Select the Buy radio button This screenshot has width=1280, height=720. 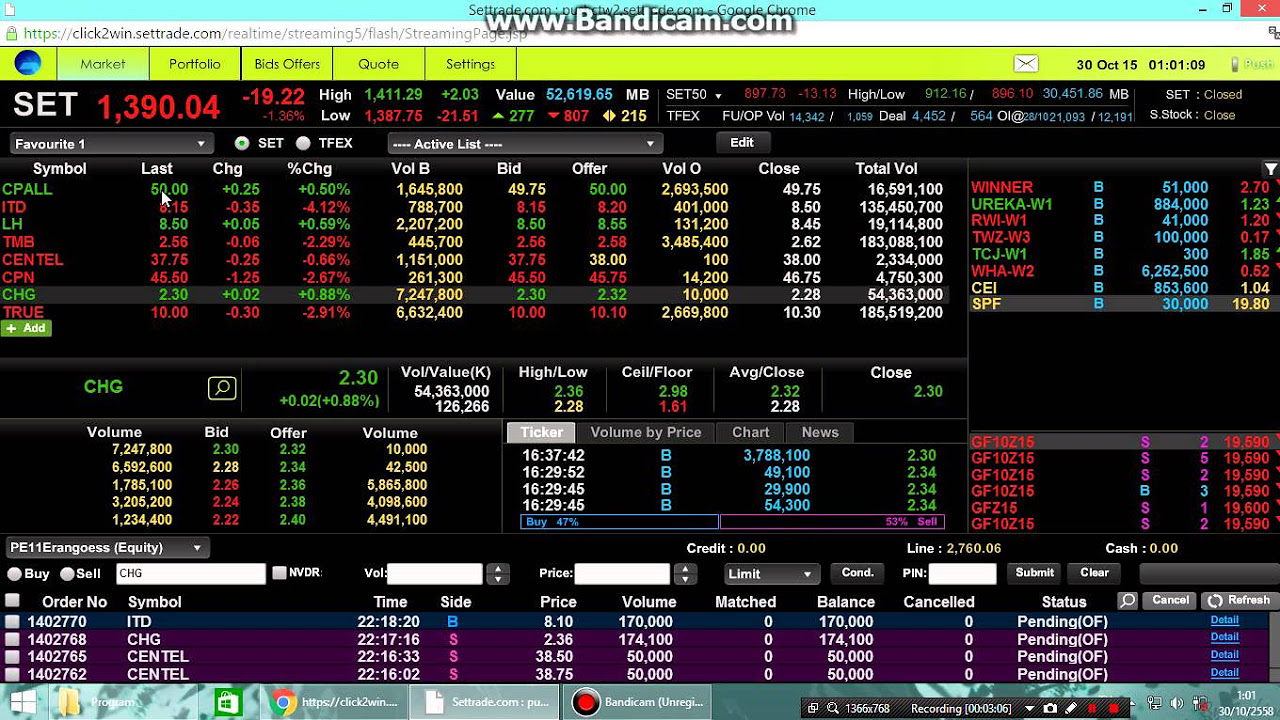14,574
